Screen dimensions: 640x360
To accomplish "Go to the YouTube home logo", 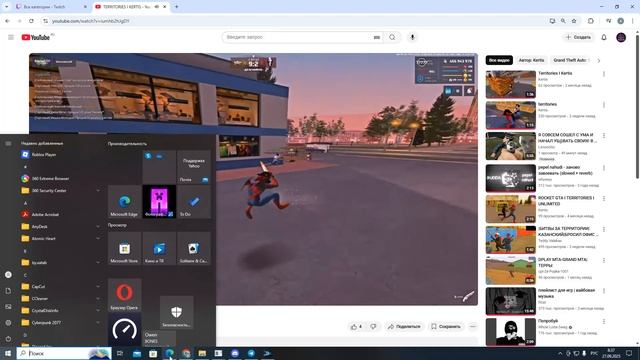I will pyautogui.click(x=36, y=37).
